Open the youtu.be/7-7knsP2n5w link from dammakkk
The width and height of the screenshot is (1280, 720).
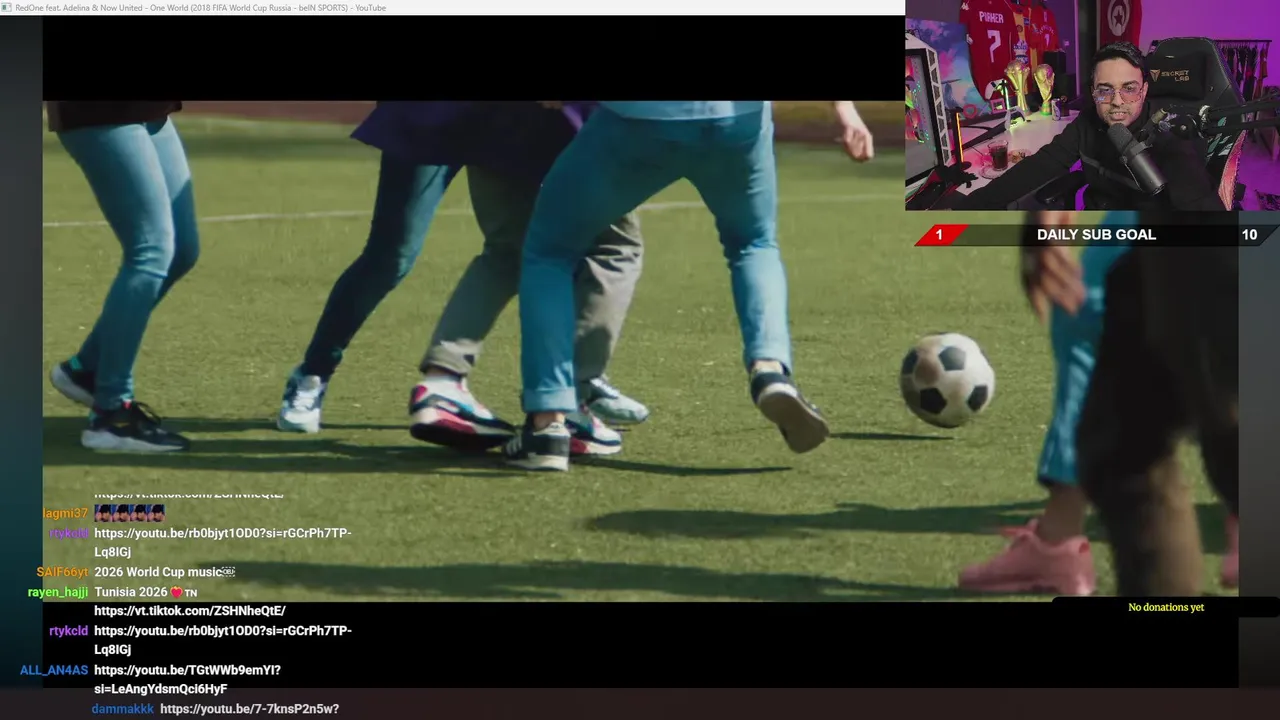(249, 709)
